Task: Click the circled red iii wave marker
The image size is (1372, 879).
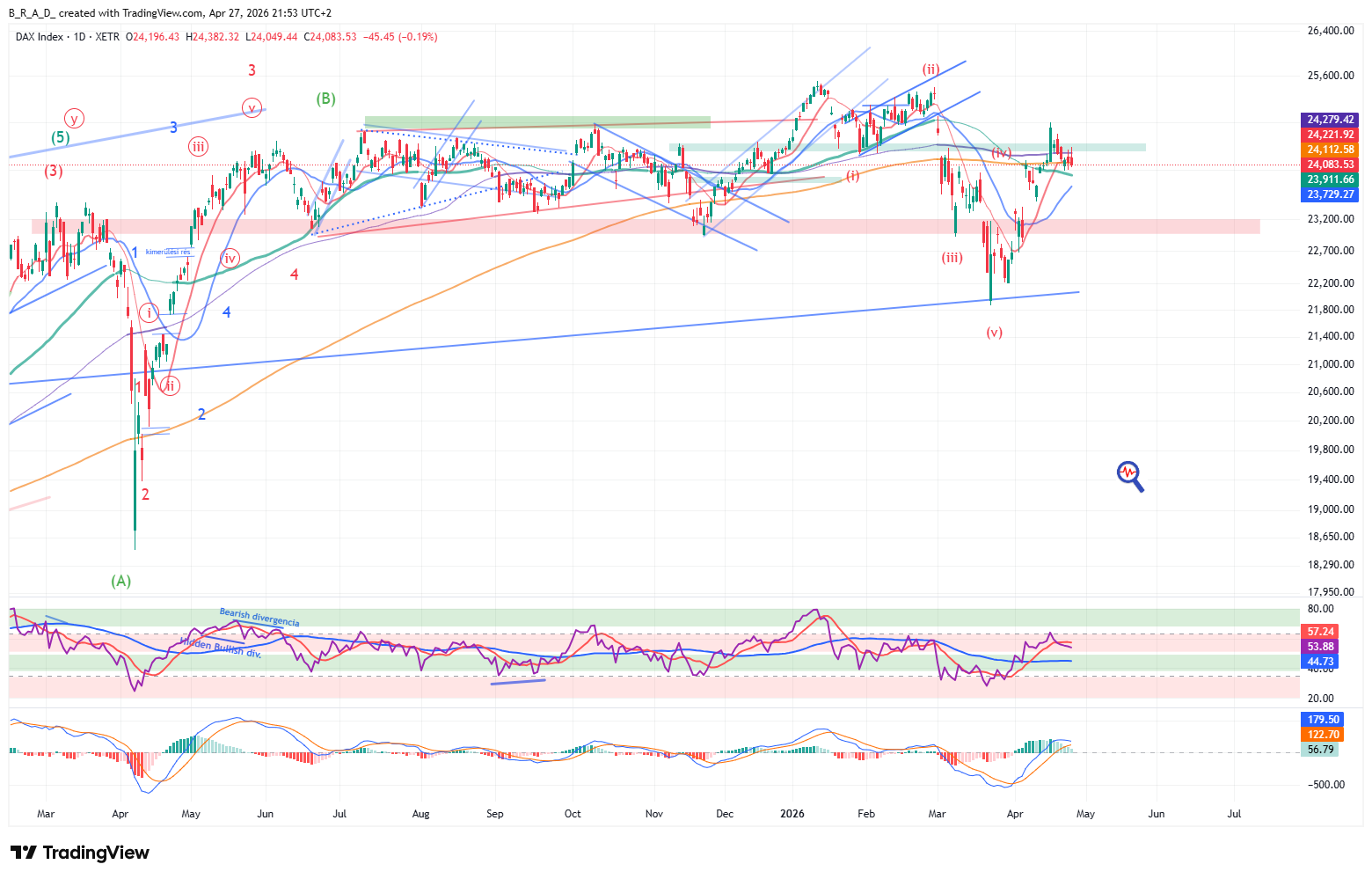Action: tap(198, 147)
